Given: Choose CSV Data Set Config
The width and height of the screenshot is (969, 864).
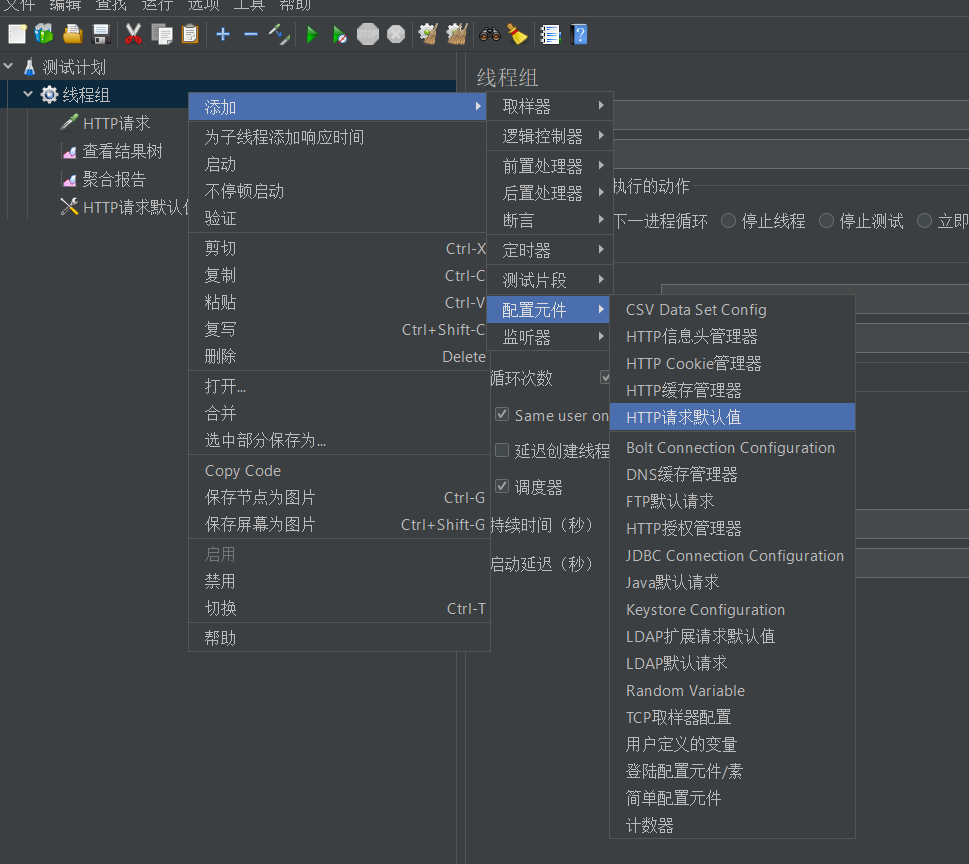Looking at the screenshot, I should pos(732,310).
